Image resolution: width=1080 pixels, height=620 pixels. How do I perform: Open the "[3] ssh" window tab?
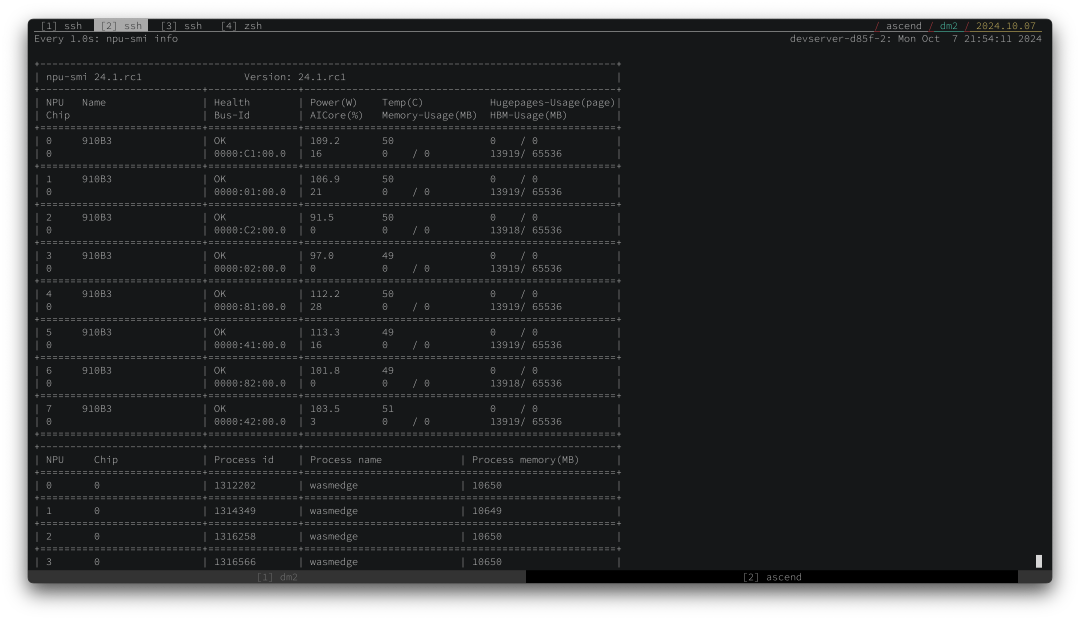click(181, 26)
